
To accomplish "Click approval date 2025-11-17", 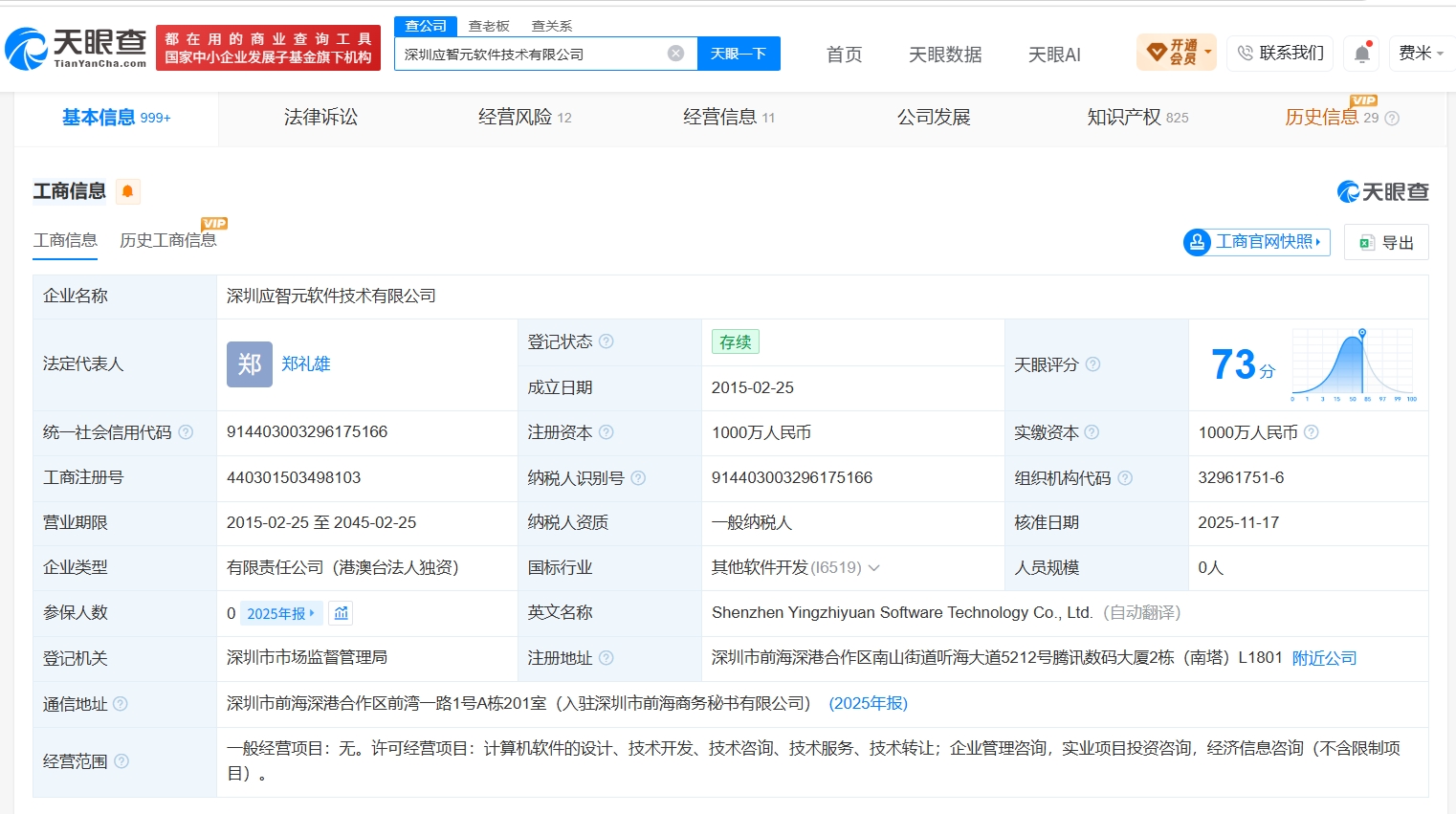I will pos(1239,522).
